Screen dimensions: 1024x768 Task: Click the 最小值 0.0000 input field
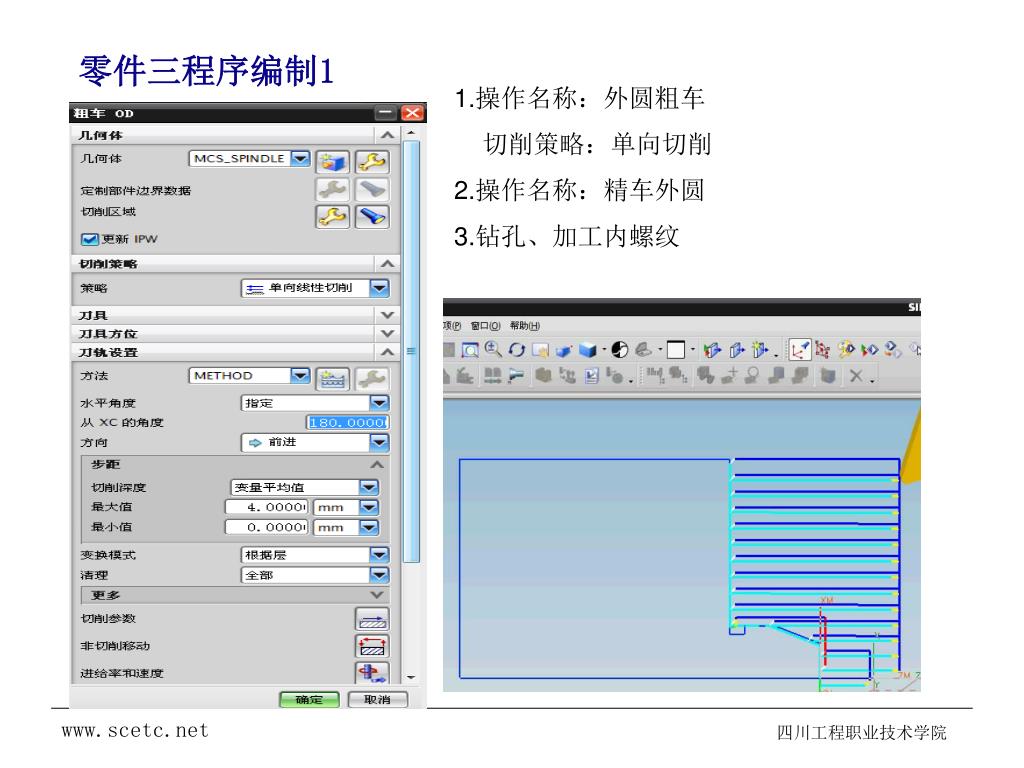(266, 527)
